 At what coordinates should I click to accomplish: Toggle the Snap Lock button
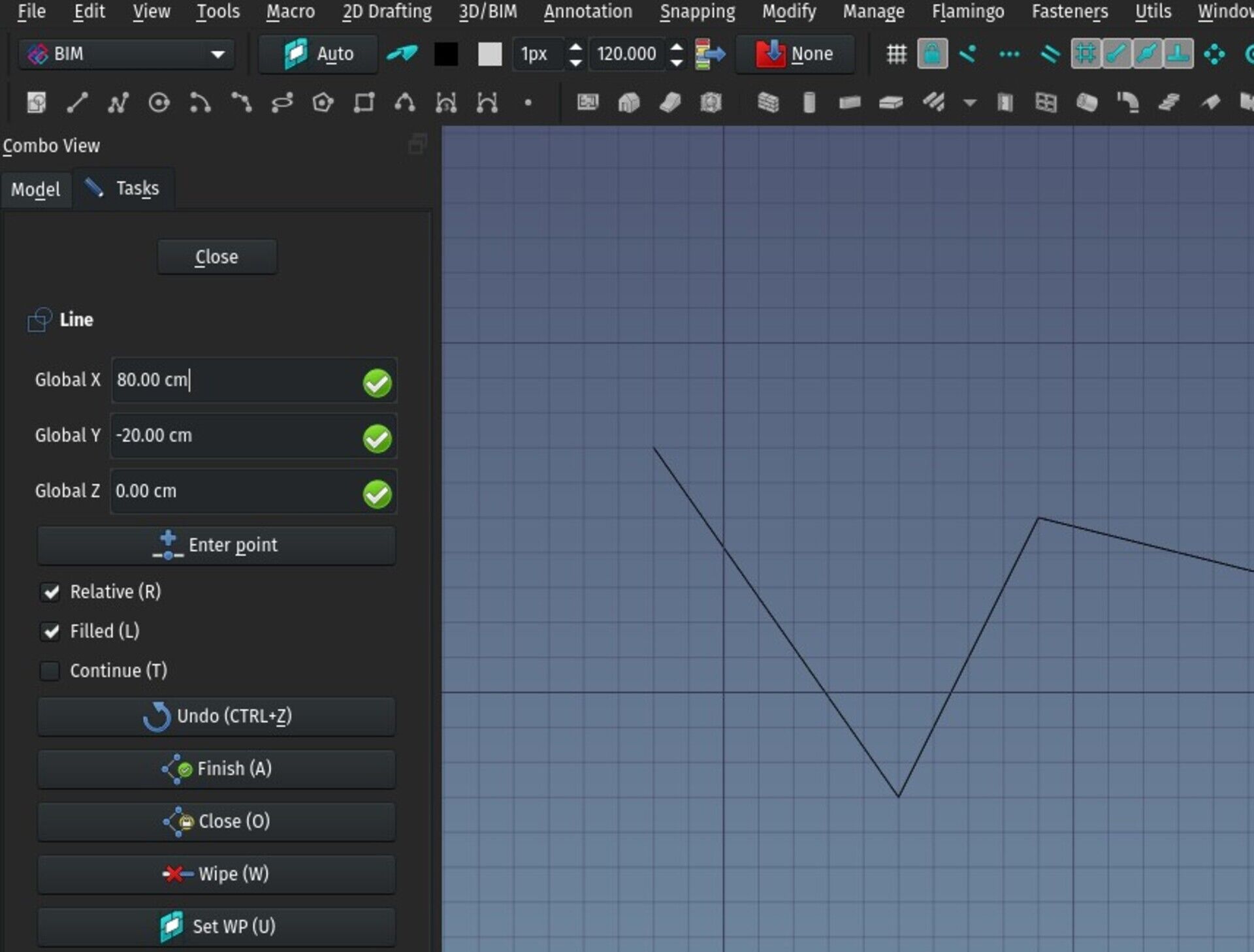tap(932, 54)
